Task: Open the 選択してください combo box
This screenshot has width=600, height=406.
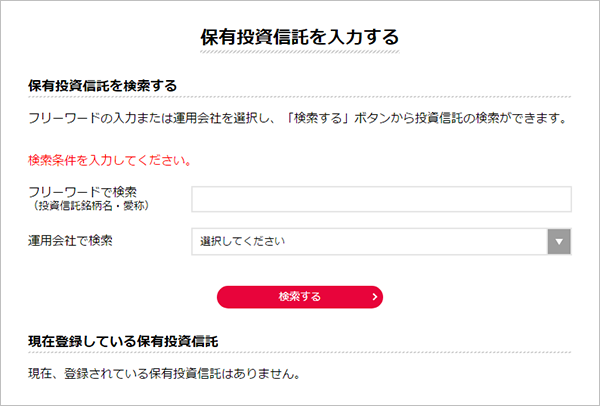Action: click(x=370, y=242)
